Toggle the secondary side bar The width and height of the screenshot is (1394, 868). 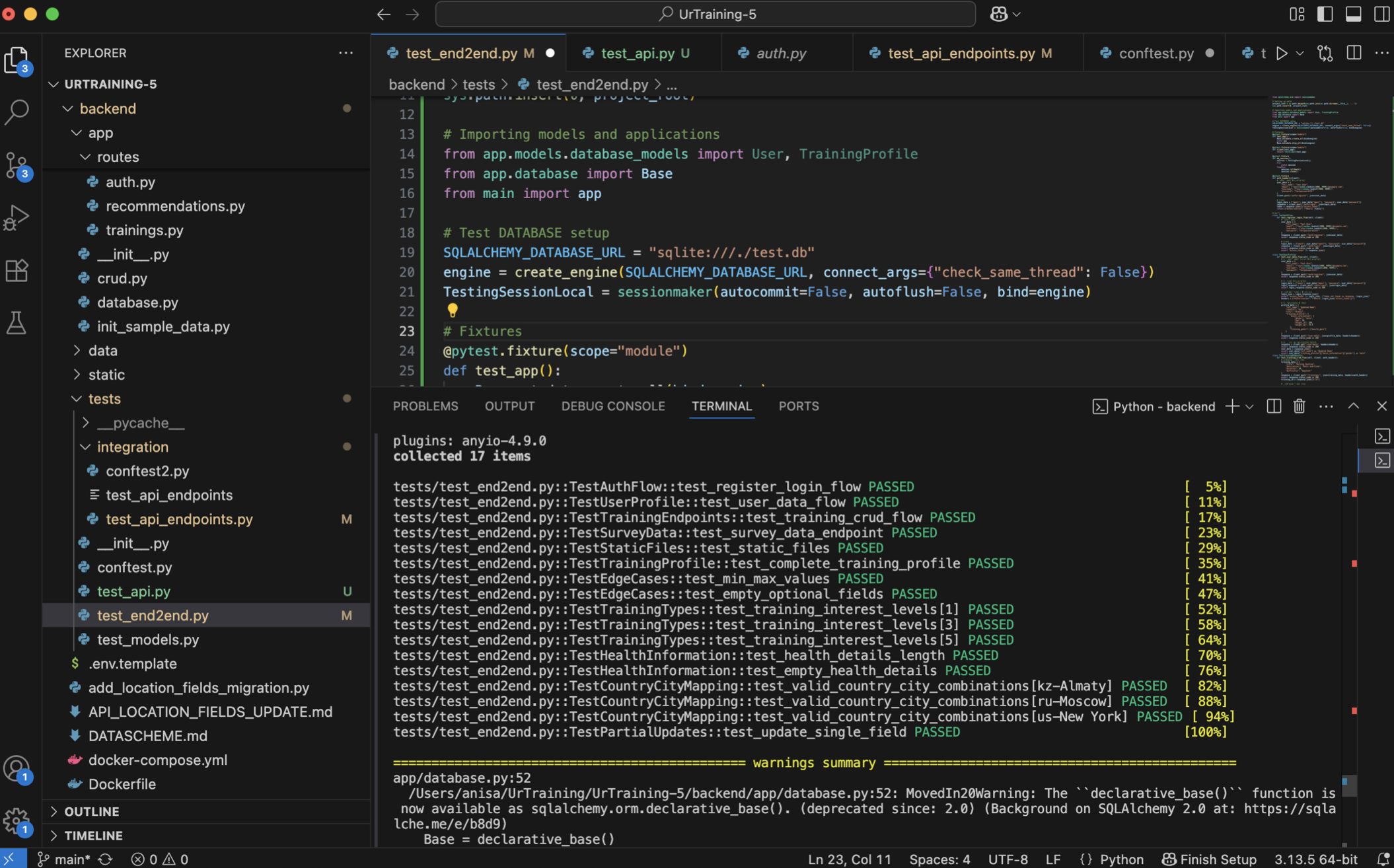click(x=1381, y=14)
